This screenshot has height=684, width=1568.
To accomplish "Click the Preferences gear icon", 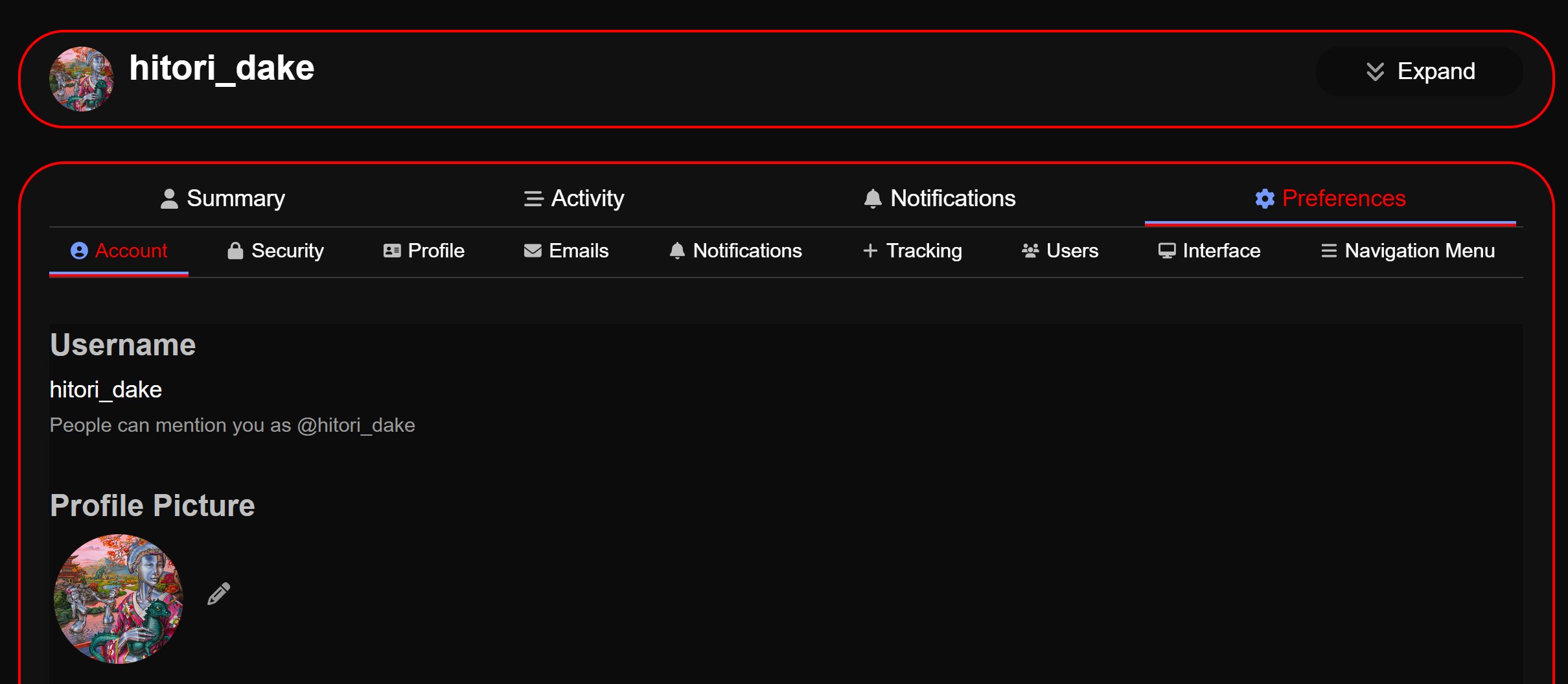I will [1264, 198].
